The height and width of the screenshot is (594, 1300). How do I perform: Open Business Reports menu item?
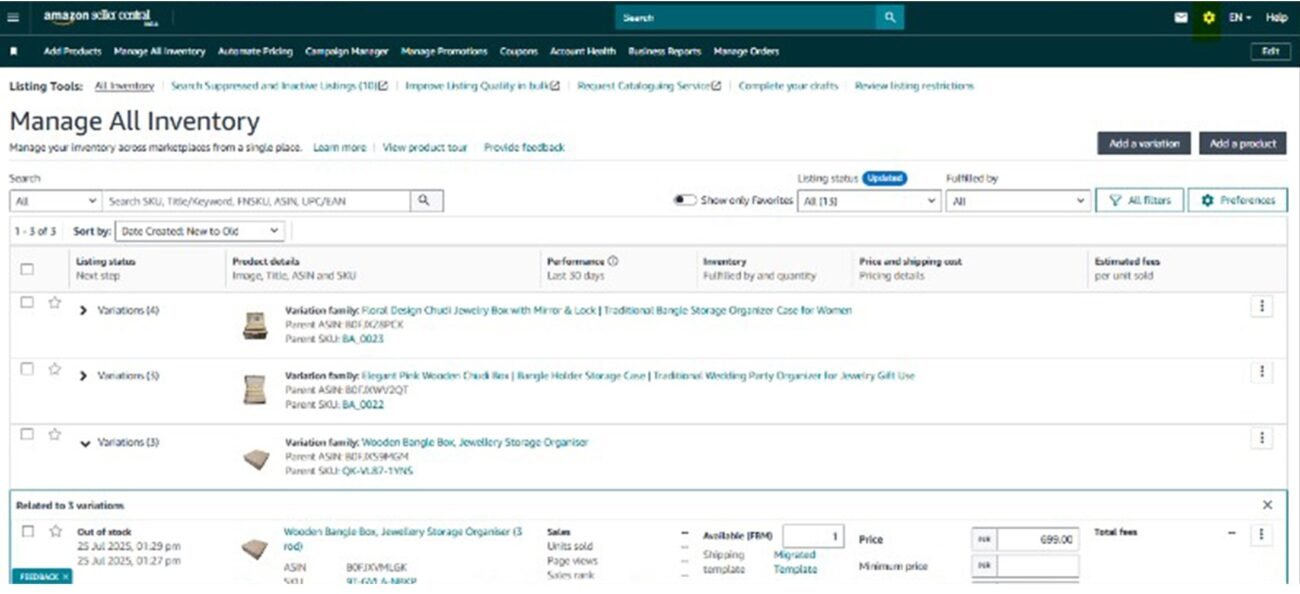pos(664,51)
